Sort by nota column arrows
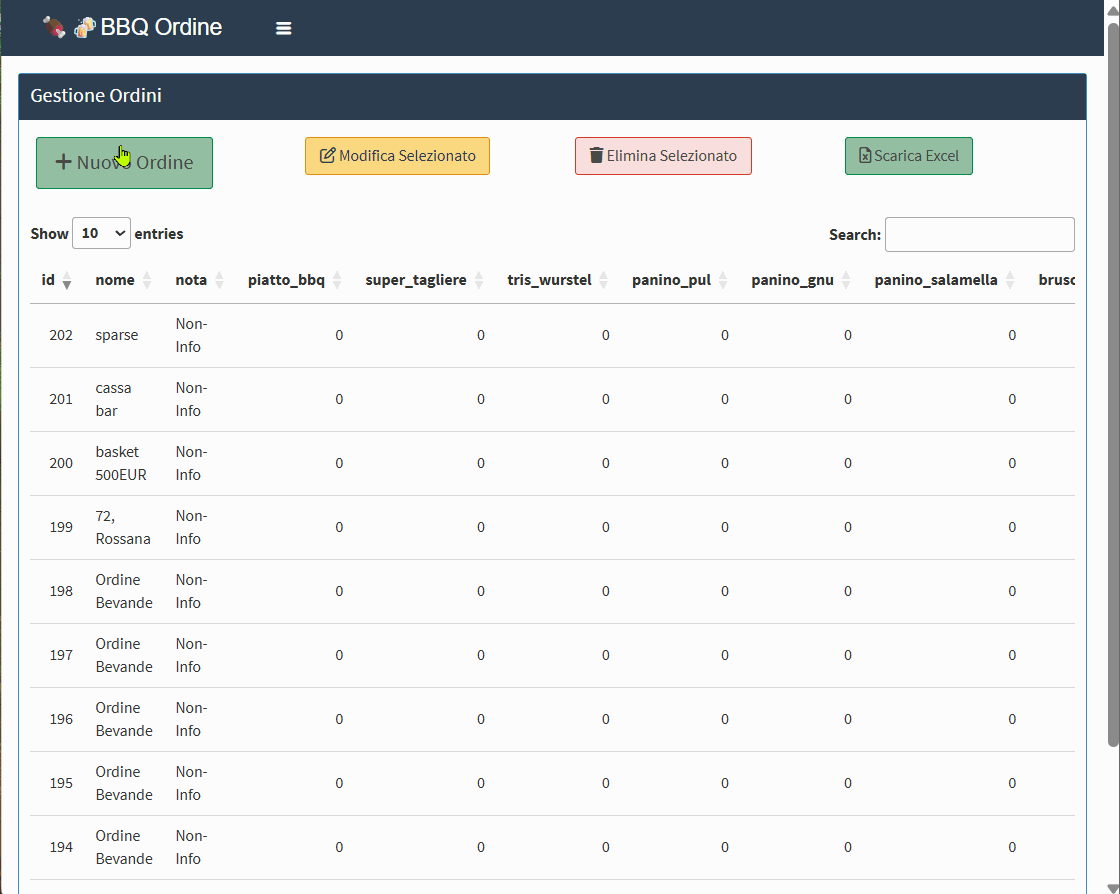Screen dimensions: 1120x894 tap(219, 281)
